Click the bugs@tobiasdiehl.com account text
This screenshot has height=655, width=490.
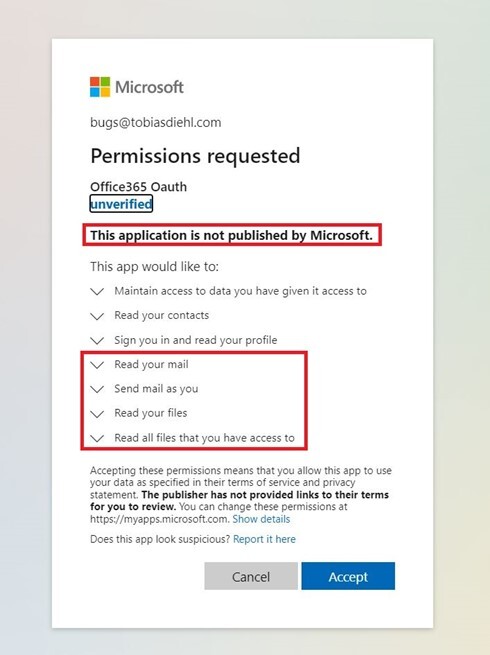(x=156, y=122)
